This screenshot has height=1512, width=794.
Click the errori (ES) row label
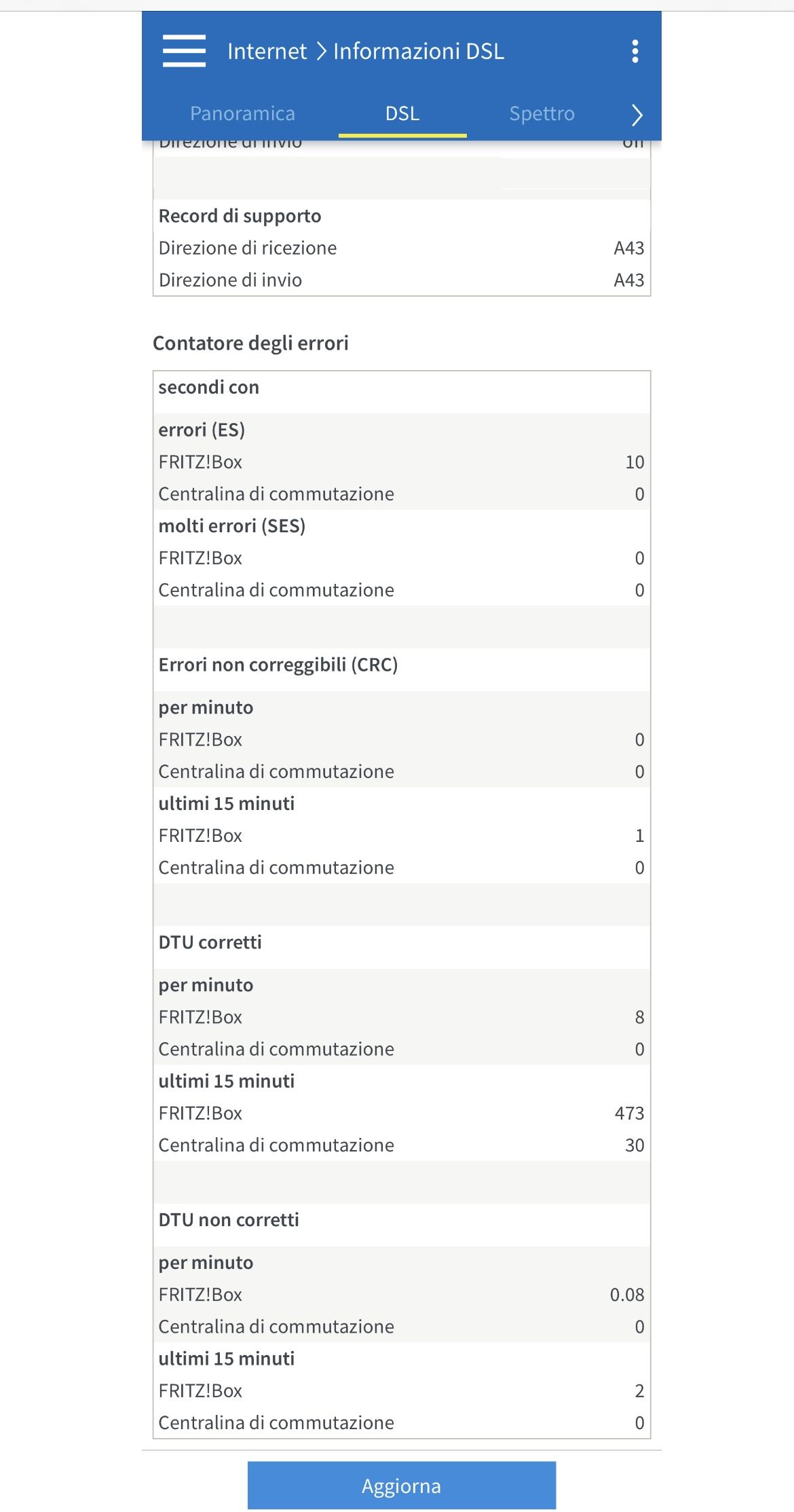click(202, 430)
